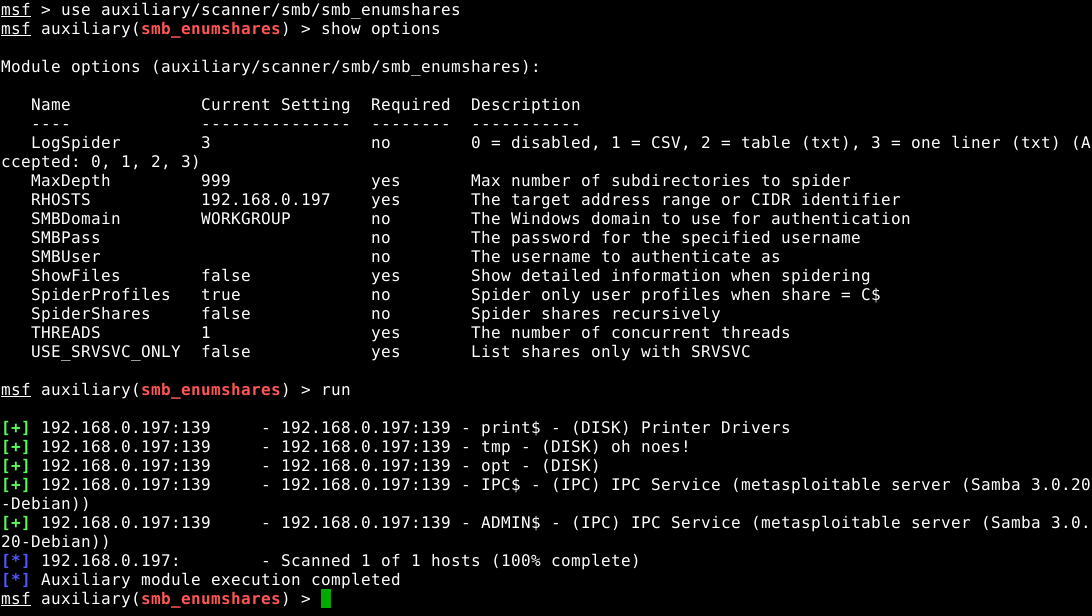
Task: Click the SMBUser option name
Action: [65, 257]
